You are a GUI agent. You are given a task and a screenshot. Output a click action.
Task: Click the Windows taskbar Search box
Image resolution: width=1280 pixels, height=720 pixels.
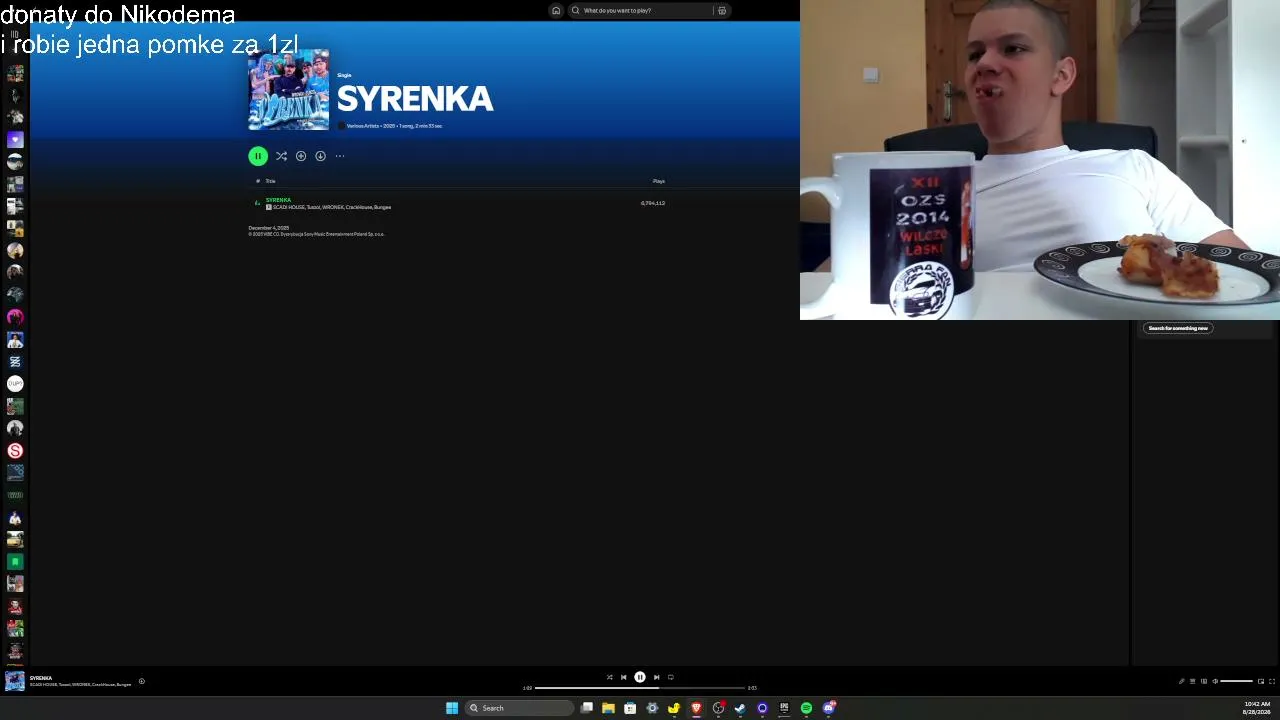(520, 708)
